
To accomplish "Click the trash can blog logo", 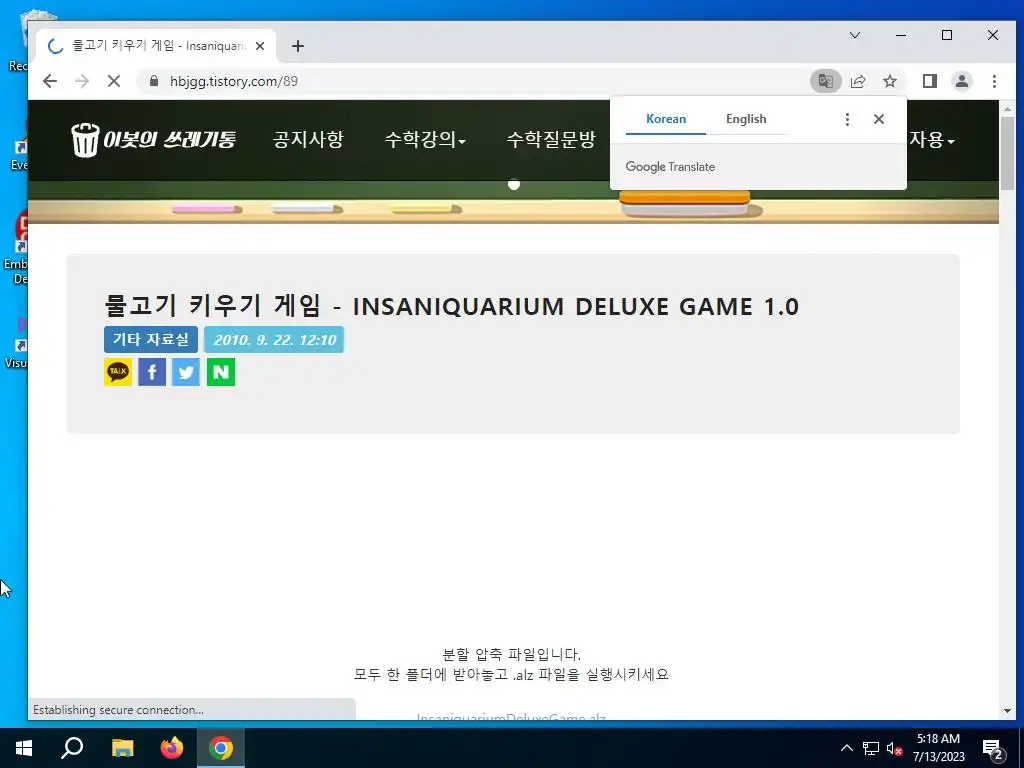I will coord(85,140).
